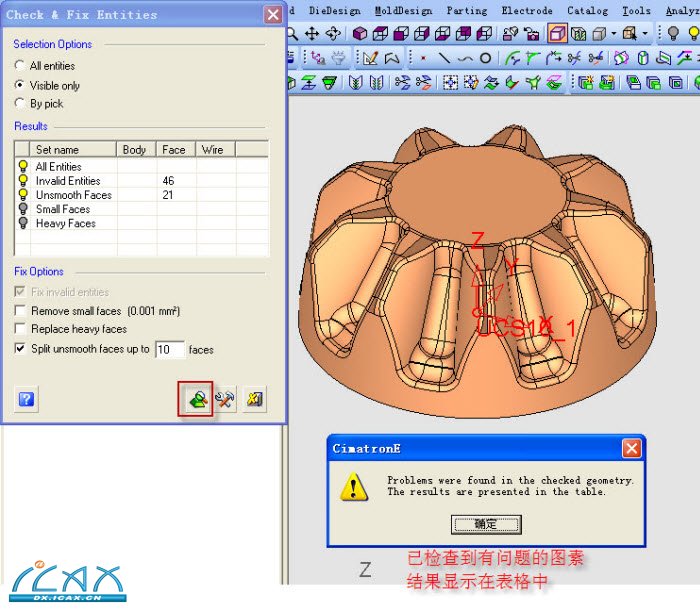Click the Face column header
Screen dimensions: 700x611
pos(176,150)
